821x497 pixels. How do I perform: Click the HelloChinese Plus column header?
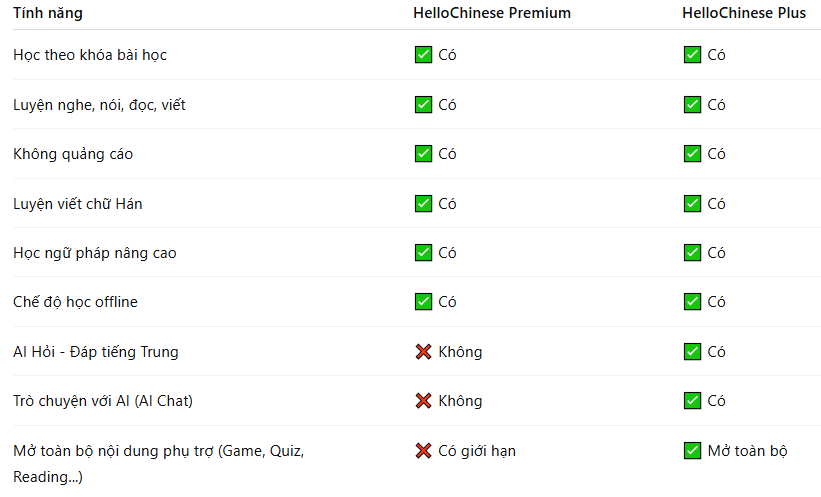tap(745, 13)
